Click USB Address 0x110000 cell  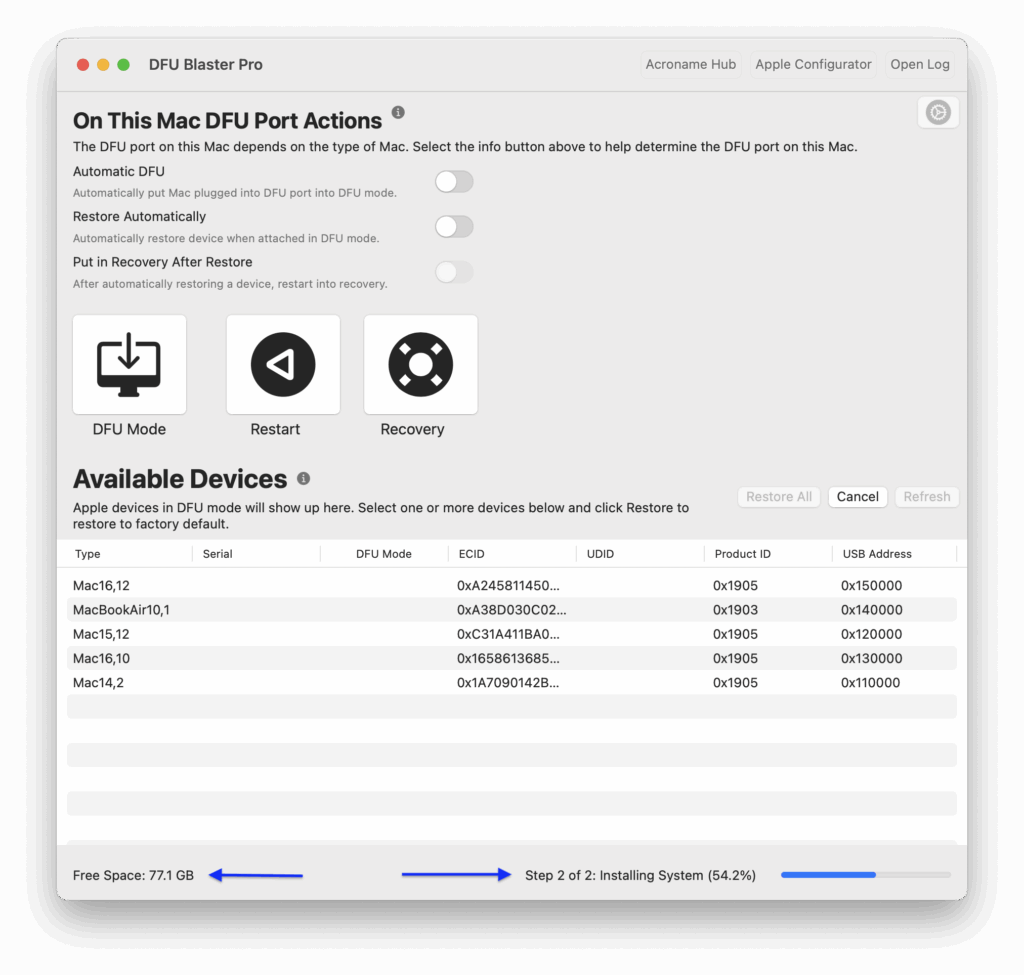point(871,682)
